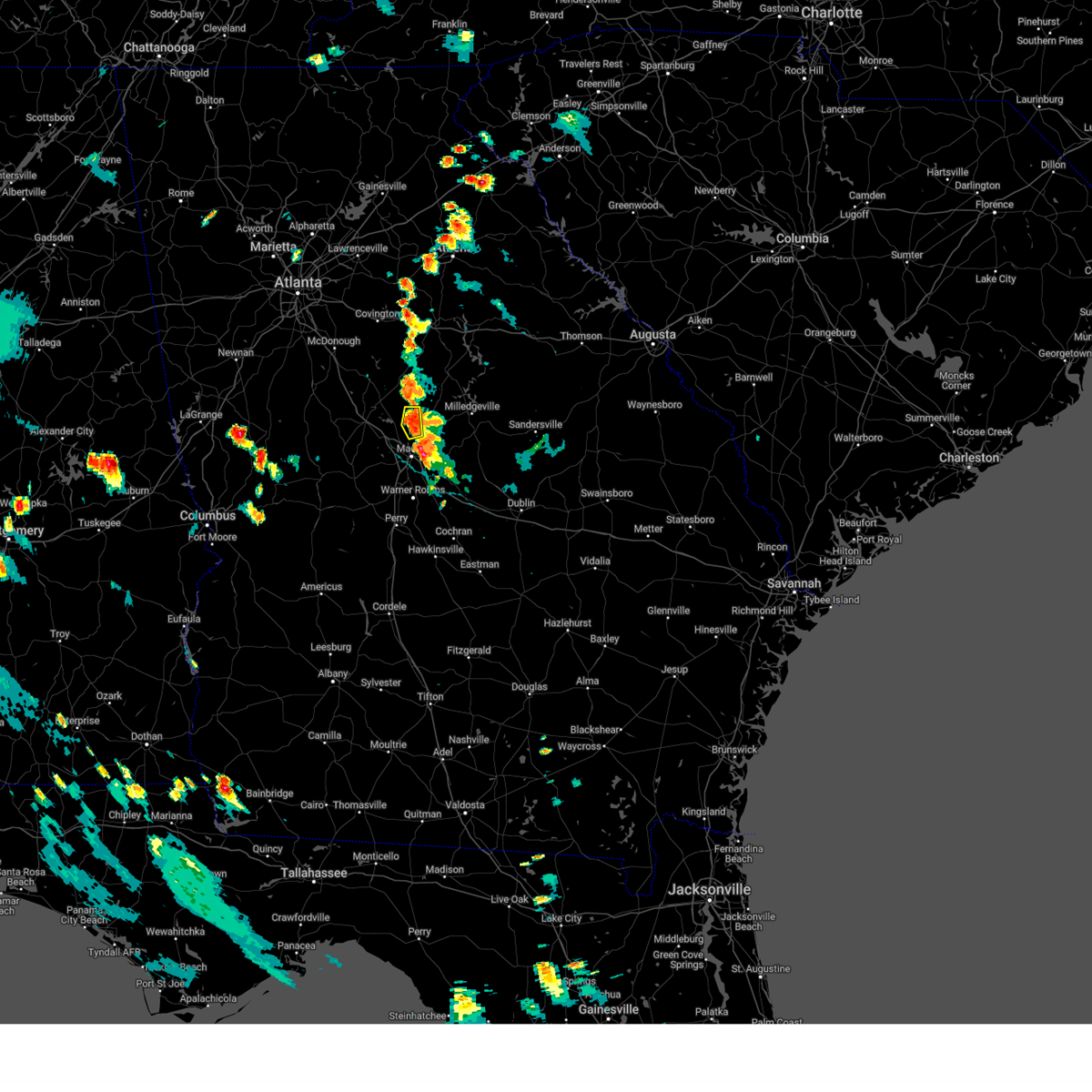The image size is (1092, 1092).
Task: Click the Chattanooga city label
Action: 159,47
